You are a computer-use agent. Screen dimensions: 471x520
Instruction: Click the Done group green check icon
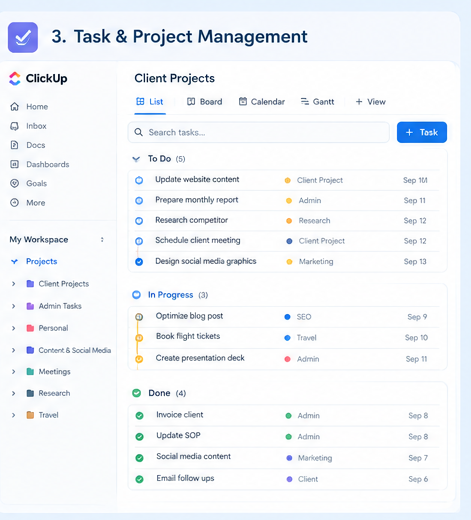pyautogui.click(x=136, y=393)
